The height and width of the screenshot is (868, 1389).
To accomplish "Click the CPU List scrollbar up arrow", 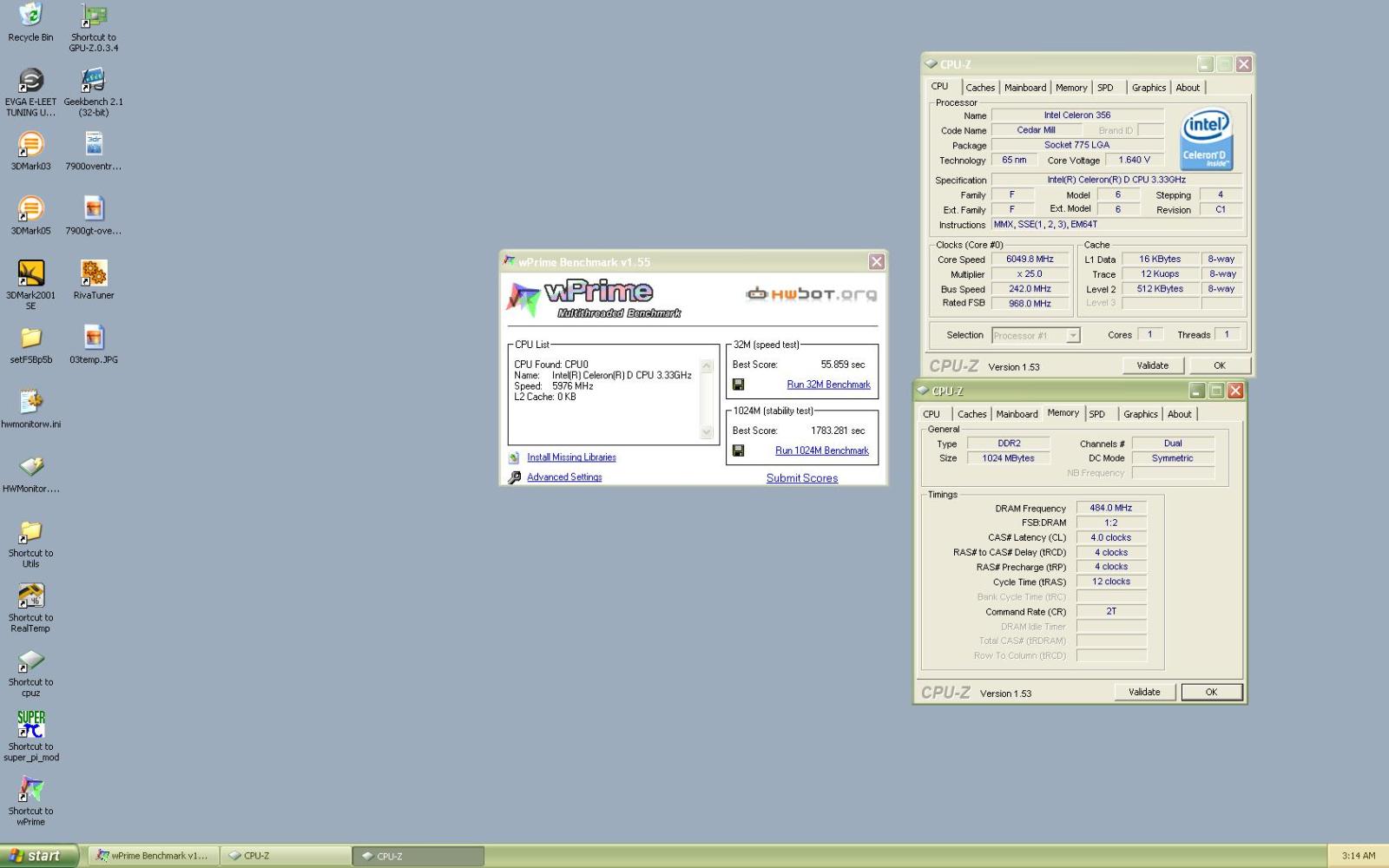I will point(707,365).
